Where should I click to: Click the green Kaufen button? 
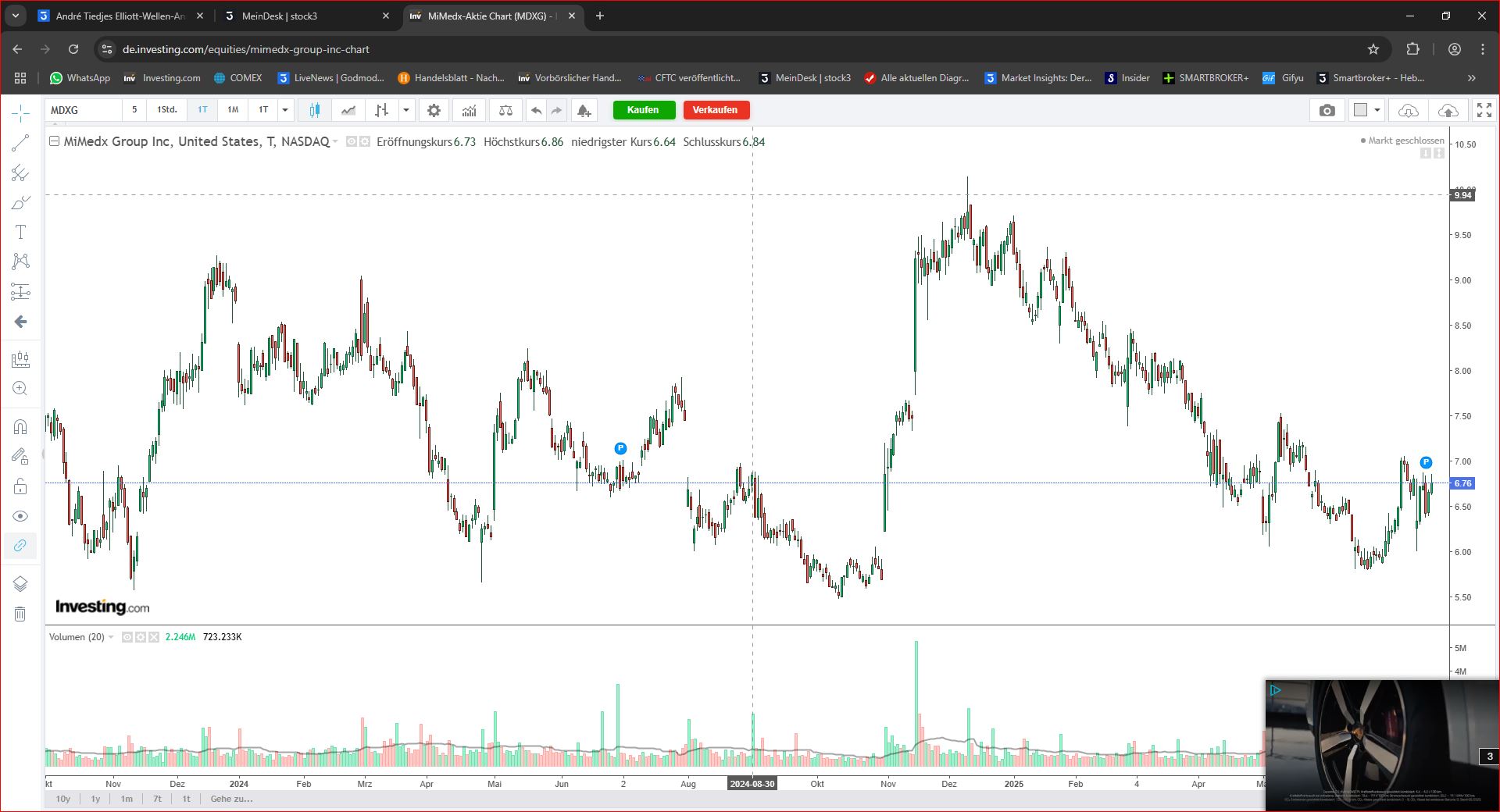click(643, 110)
